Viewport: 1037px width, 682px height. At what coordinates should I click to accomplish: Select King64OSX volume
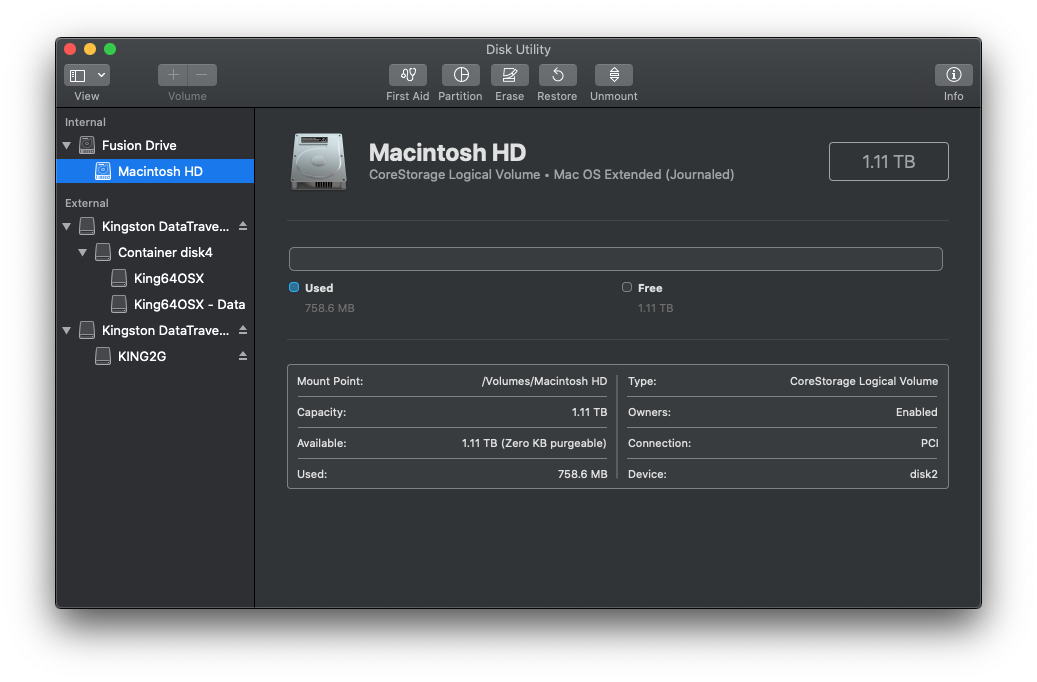click(155, 278)
